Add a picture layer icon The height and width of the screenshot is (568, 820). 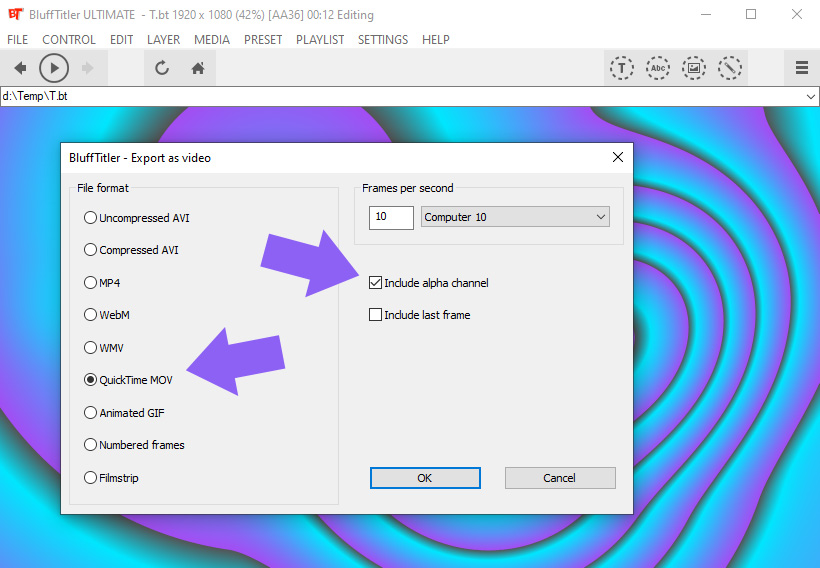(x=694, y=68)
